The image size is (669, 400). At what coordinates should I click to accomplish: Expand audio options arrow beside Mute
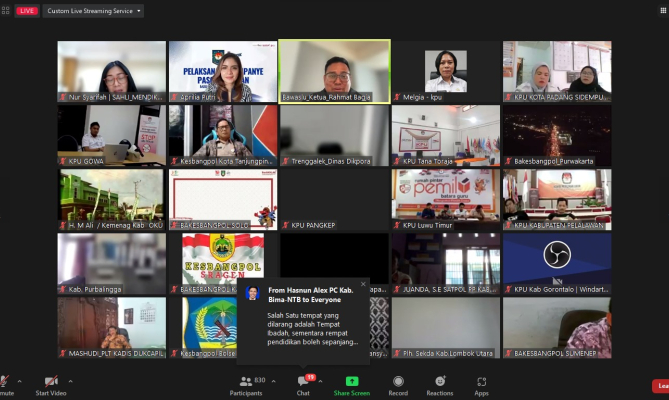(19, 379)
